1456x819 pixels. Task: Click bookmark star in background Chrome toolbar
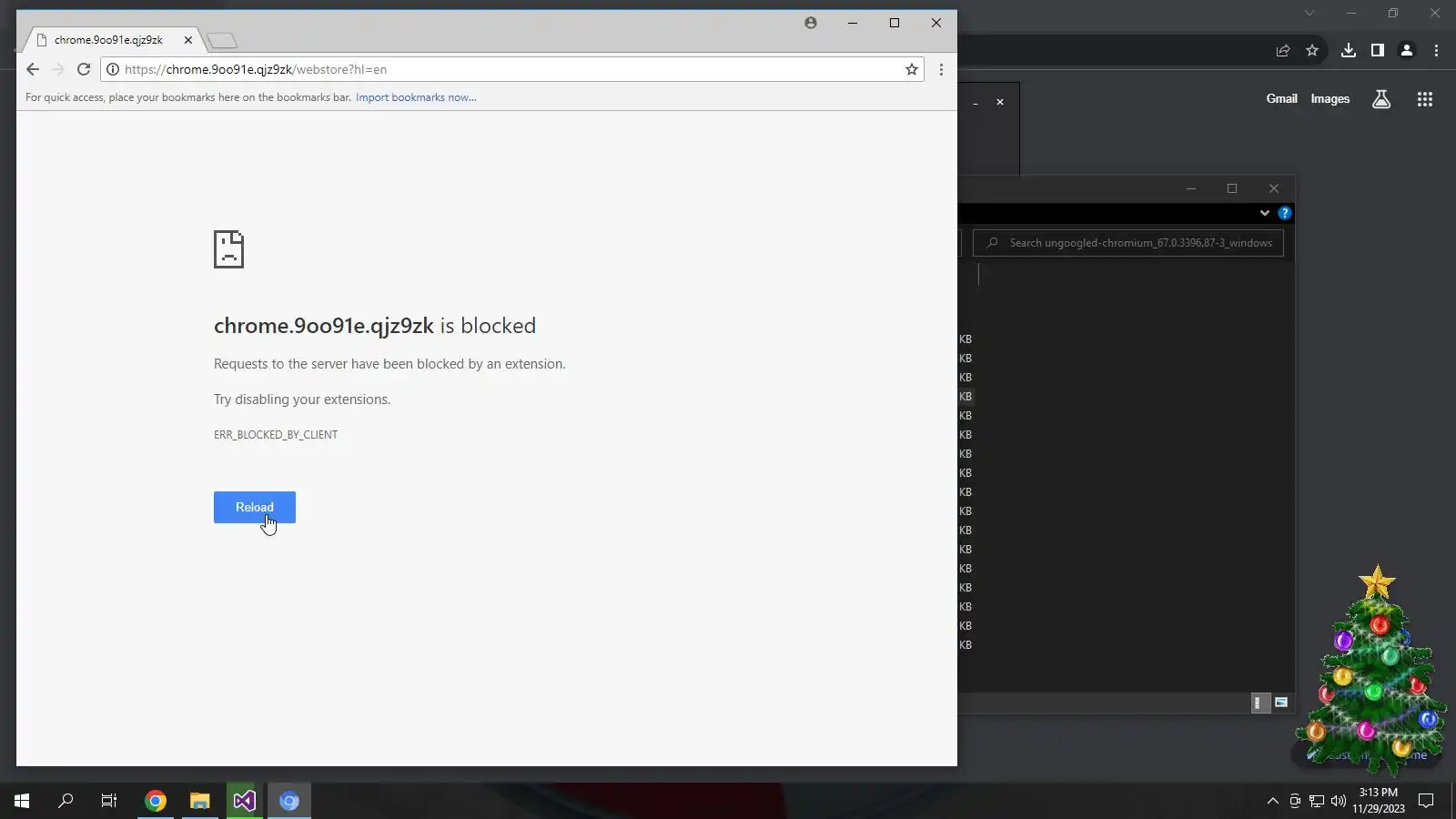click(x=1312, y=51)
